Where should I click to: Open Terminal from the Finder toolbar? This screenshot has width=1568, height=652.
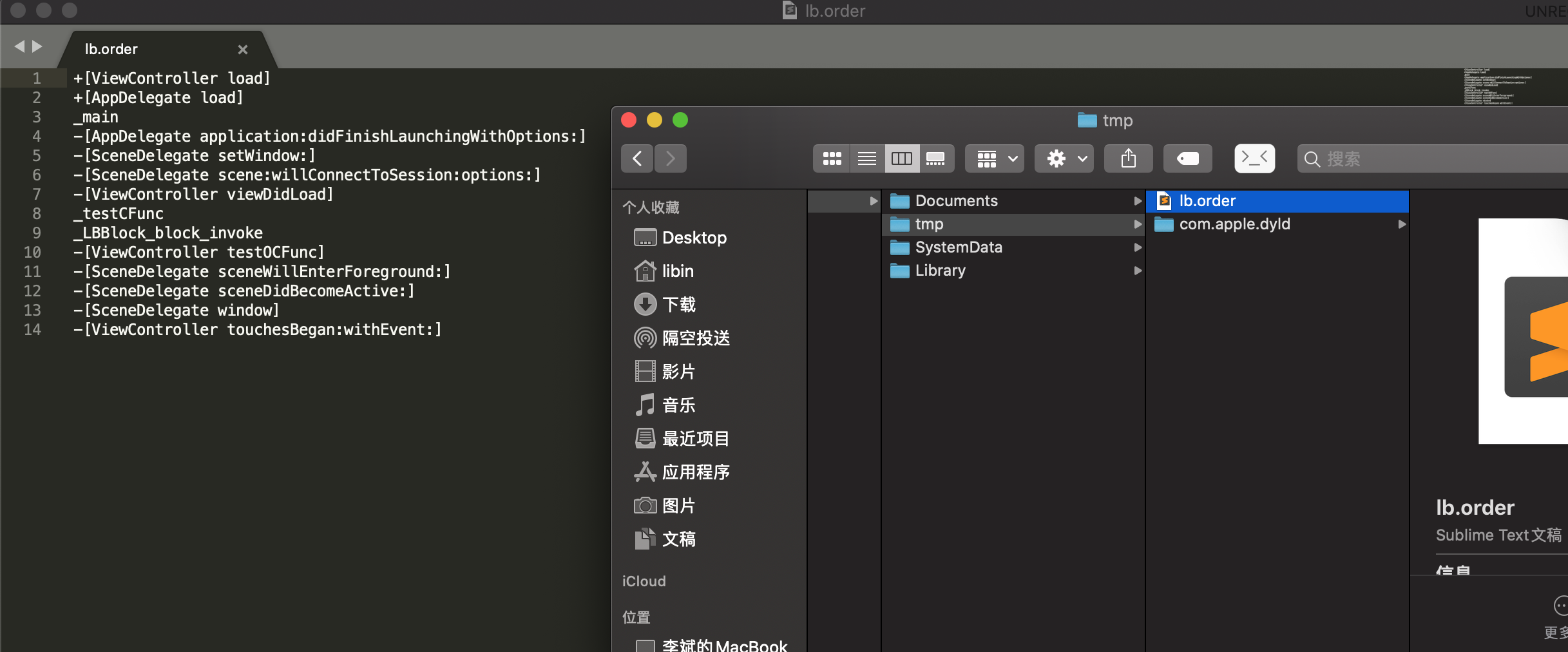tap(1254, 158)
